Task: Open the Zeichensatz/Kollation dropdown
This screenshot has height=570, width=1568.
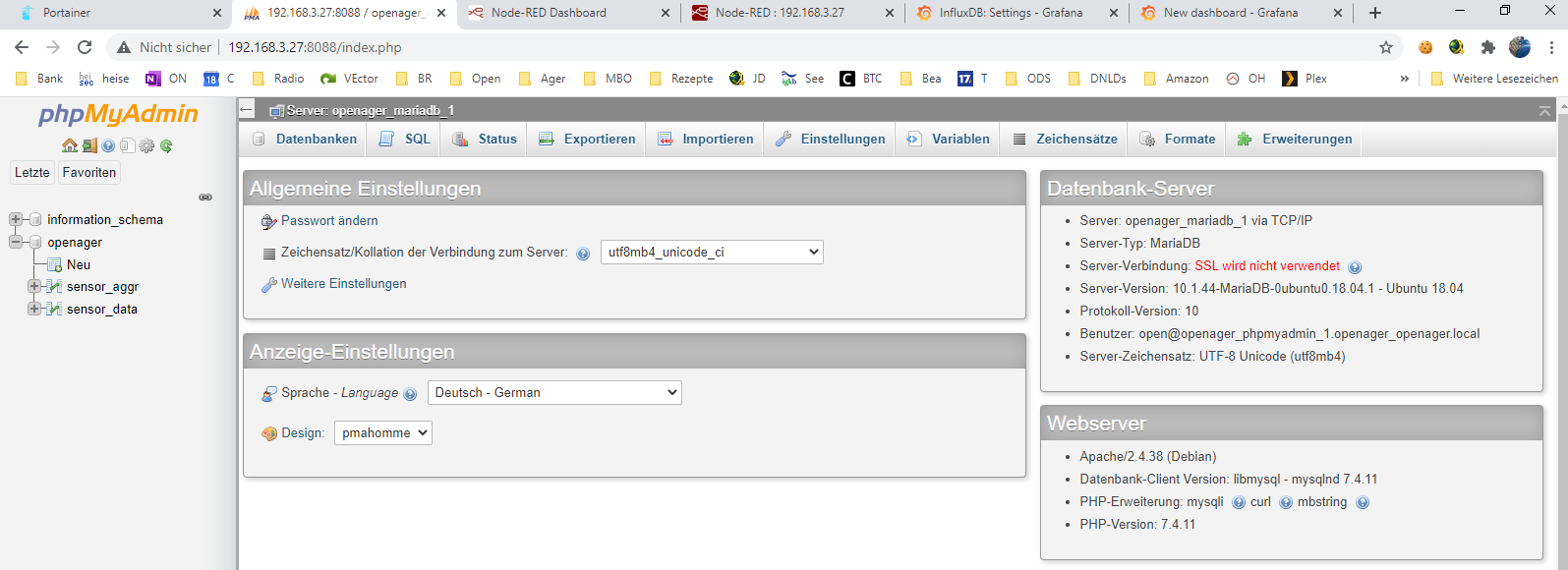Action: click(x=711, y=253)
